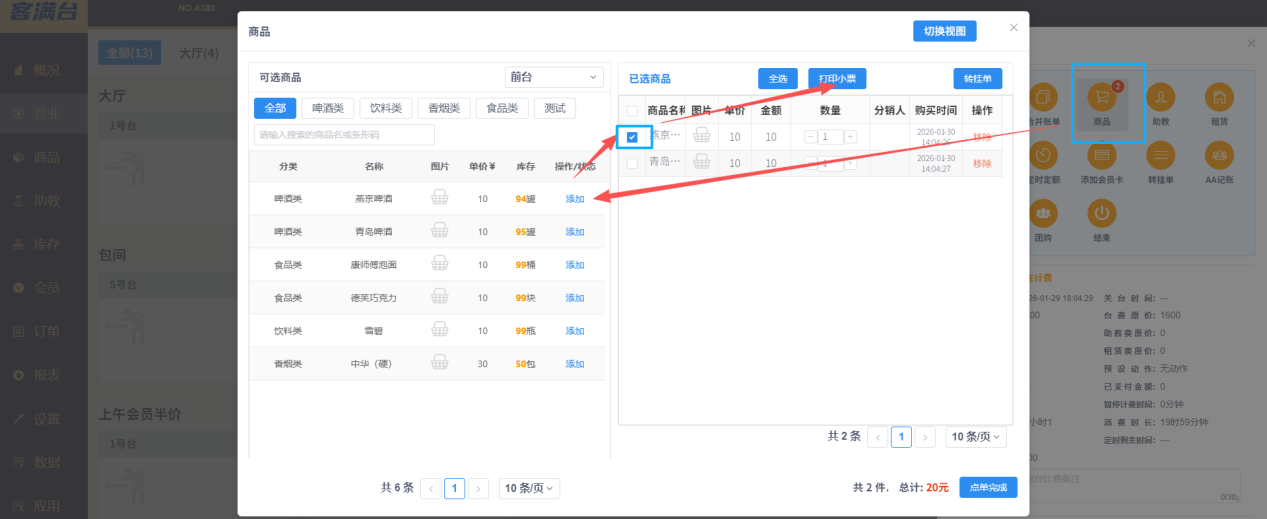Select the 饮料类 category tab
The image size is (1267, 519).
pyautogui.click(x=386, y=108)
